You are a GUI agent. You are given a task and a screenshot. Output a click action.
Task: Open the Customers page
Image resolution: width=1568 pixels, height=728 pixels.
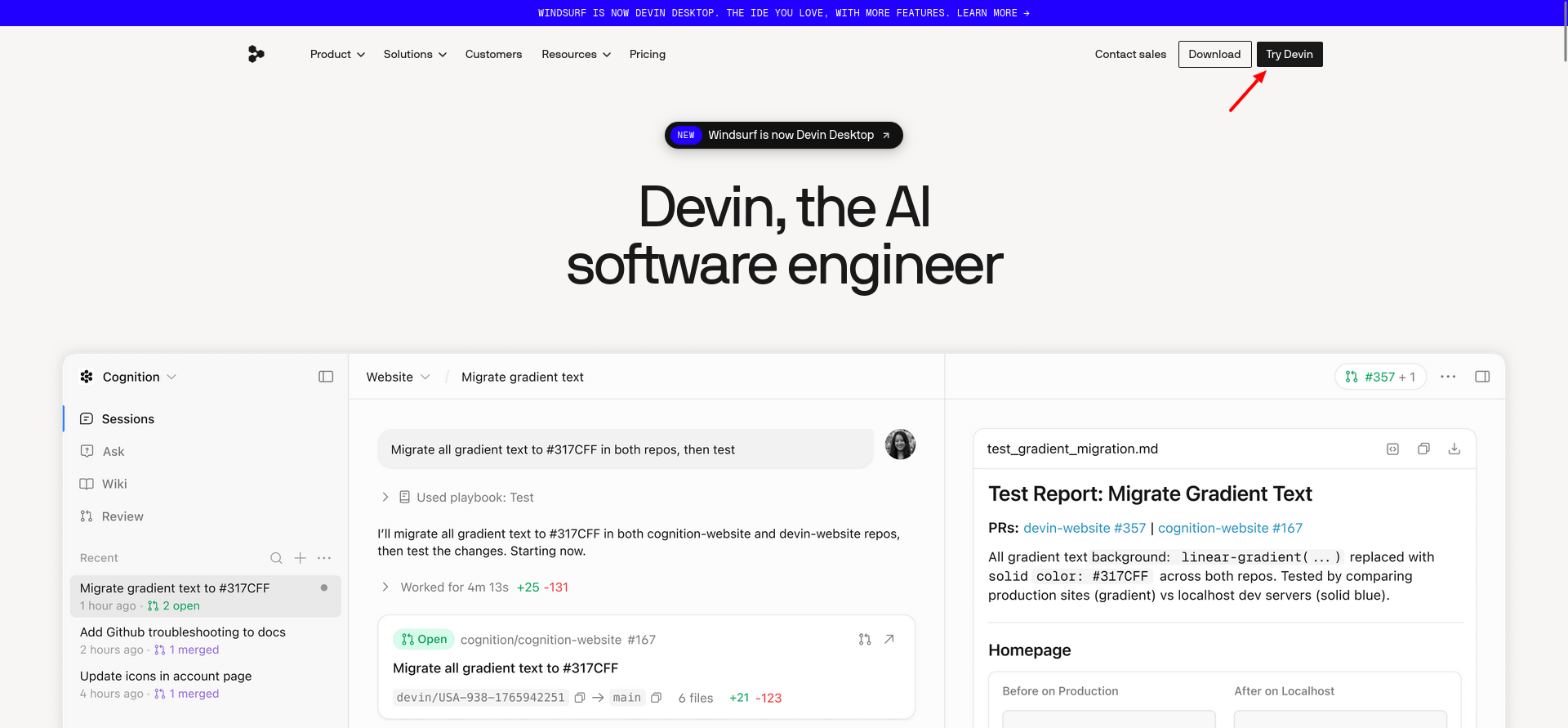pyautogui.click(x=493, y=54)
